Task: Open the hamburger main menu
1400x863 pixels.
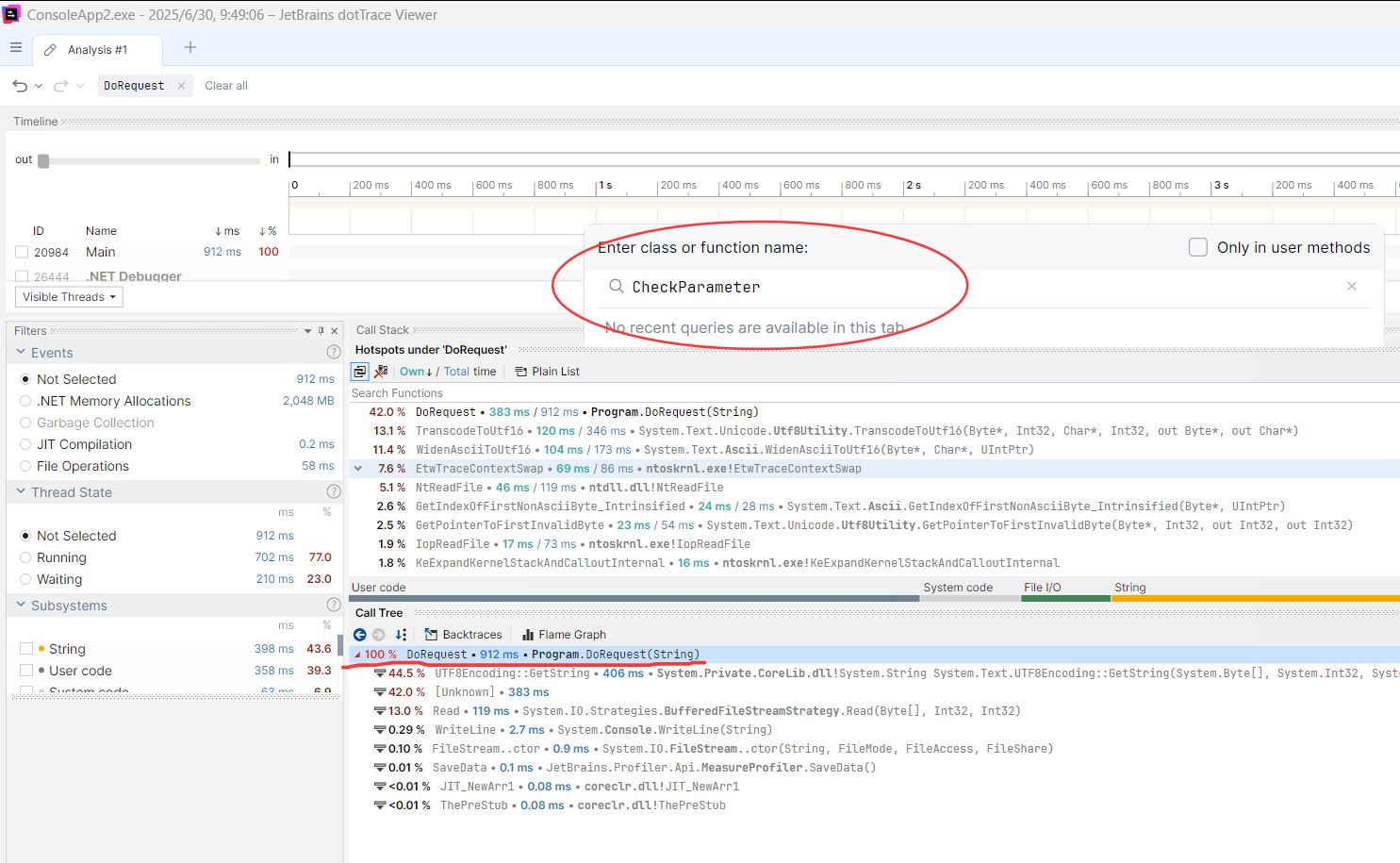Action: coord(15,47)
